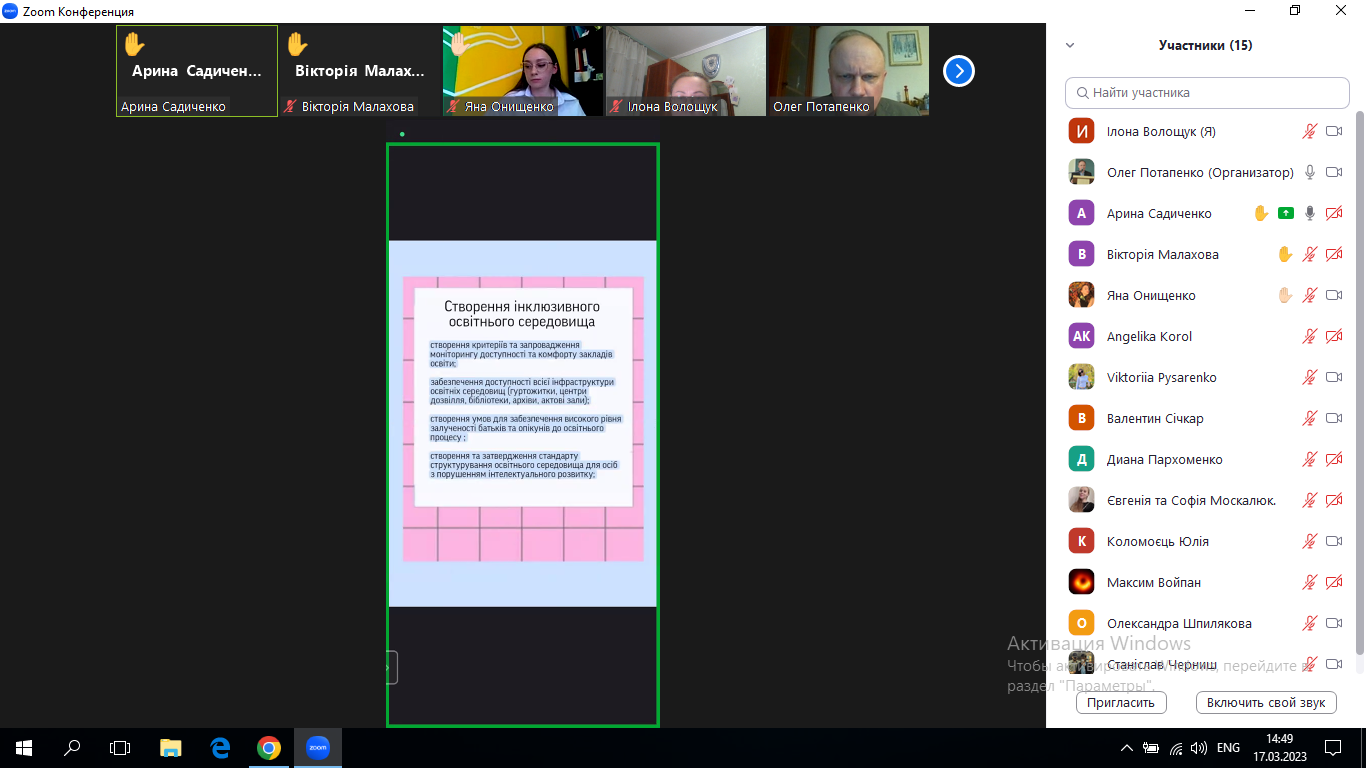
Task: Click the raised hand icon next to Арина Садиченко
Action: (x=1261, y=213)
